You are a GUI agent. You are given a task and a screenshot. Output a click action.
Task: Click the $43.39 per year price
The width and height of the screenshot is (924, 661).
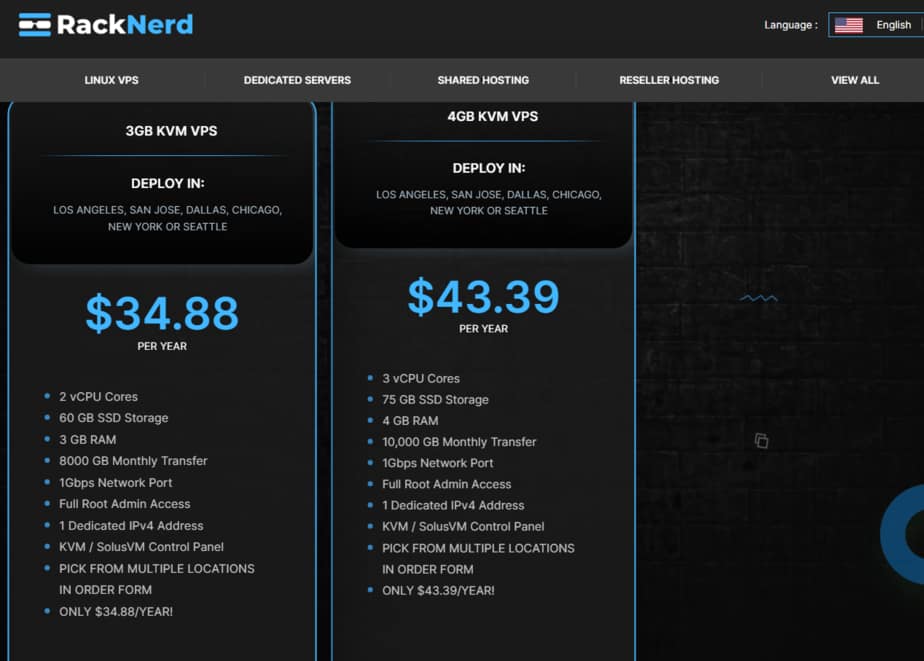click(x=483, y=296)
